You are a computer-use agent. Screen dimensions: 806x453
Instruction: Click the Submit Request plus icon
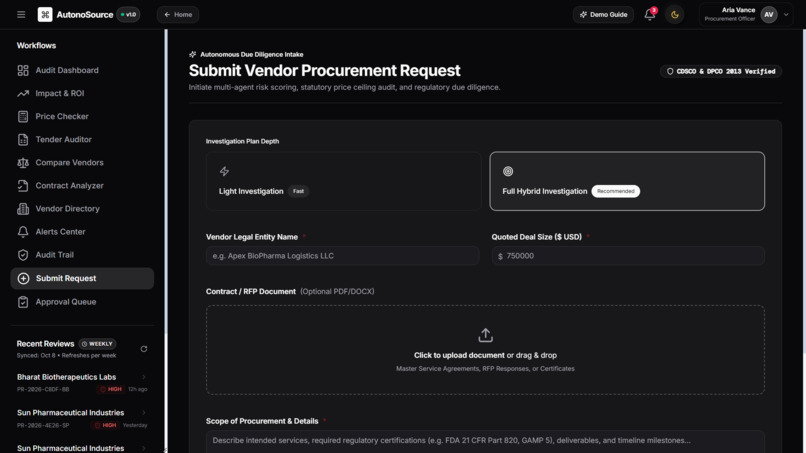(x=23, y=278)
